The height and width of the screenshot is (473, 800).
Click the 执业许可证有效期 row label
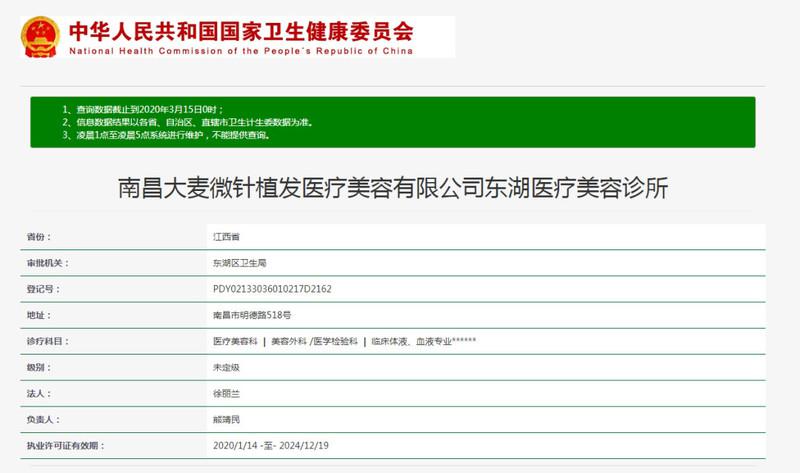[x=65, y=446]
